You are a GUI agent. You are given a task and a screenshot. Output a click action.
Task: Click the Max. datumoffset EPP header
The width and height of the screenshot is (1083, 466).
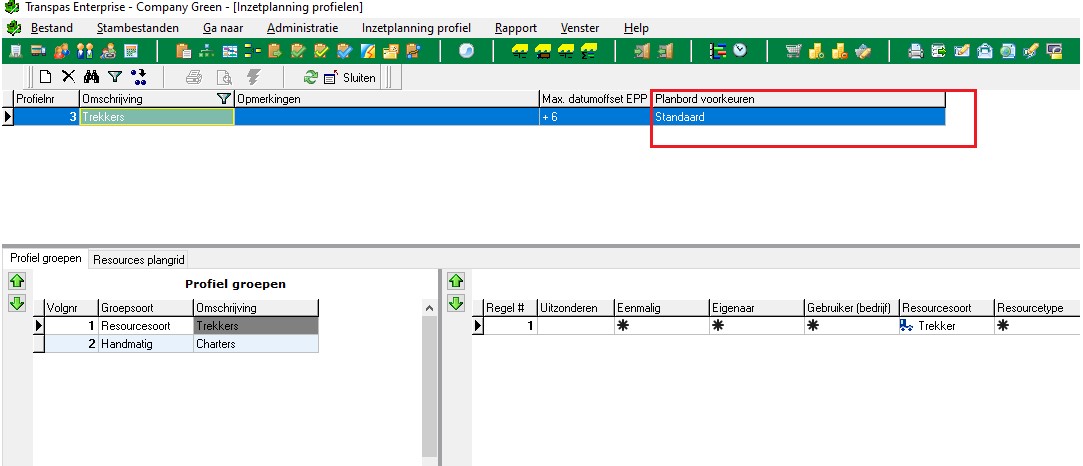pos(595,99)
